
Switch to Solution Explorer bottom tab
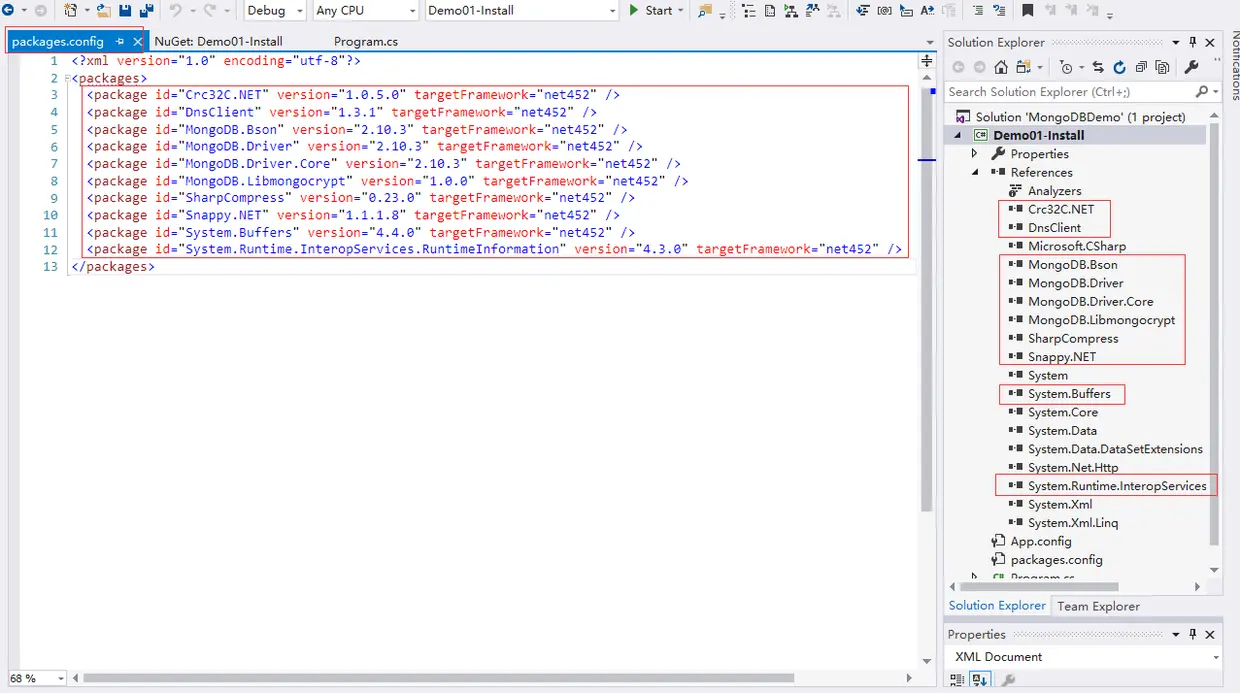tap(997, 605)
